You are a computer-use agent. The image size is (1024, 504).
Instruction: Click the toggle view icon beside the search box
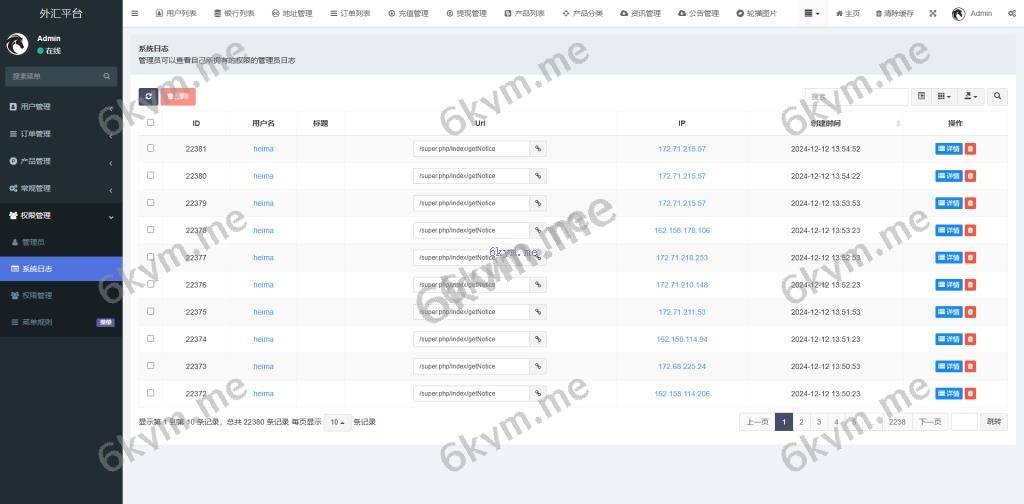[x=921, y=97]
